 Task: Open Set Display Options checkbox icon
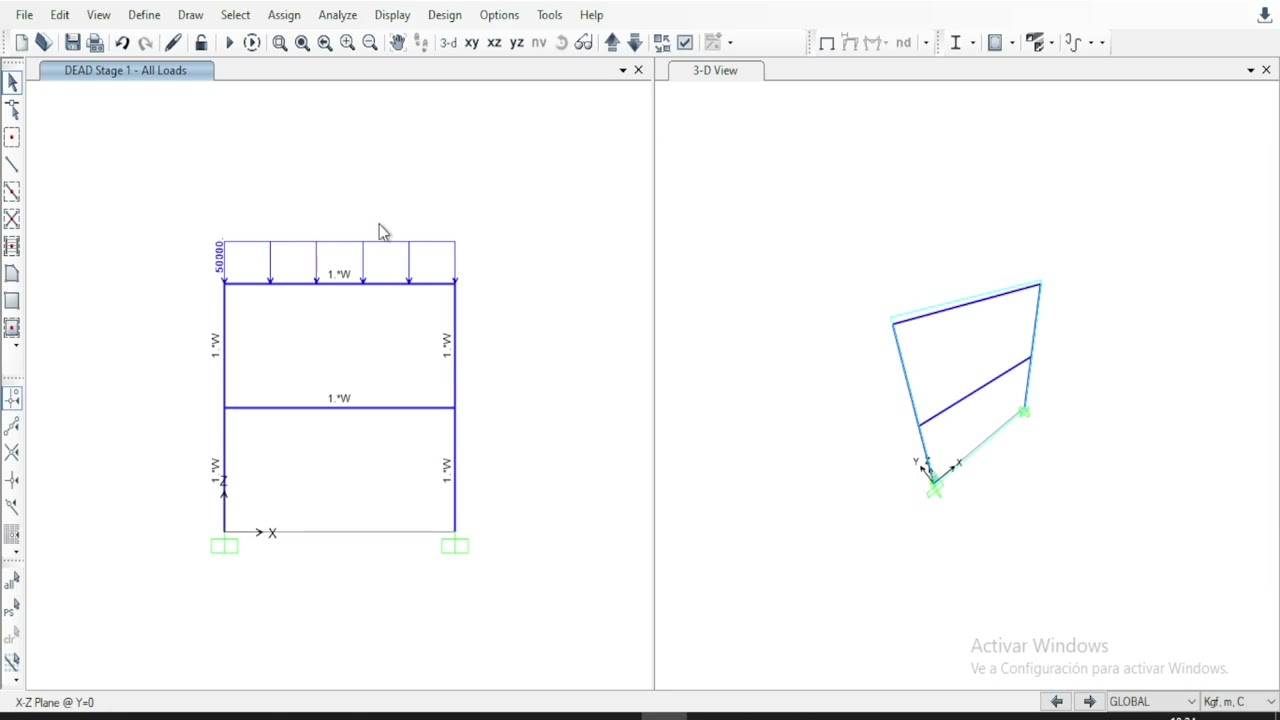pos(685,42)
